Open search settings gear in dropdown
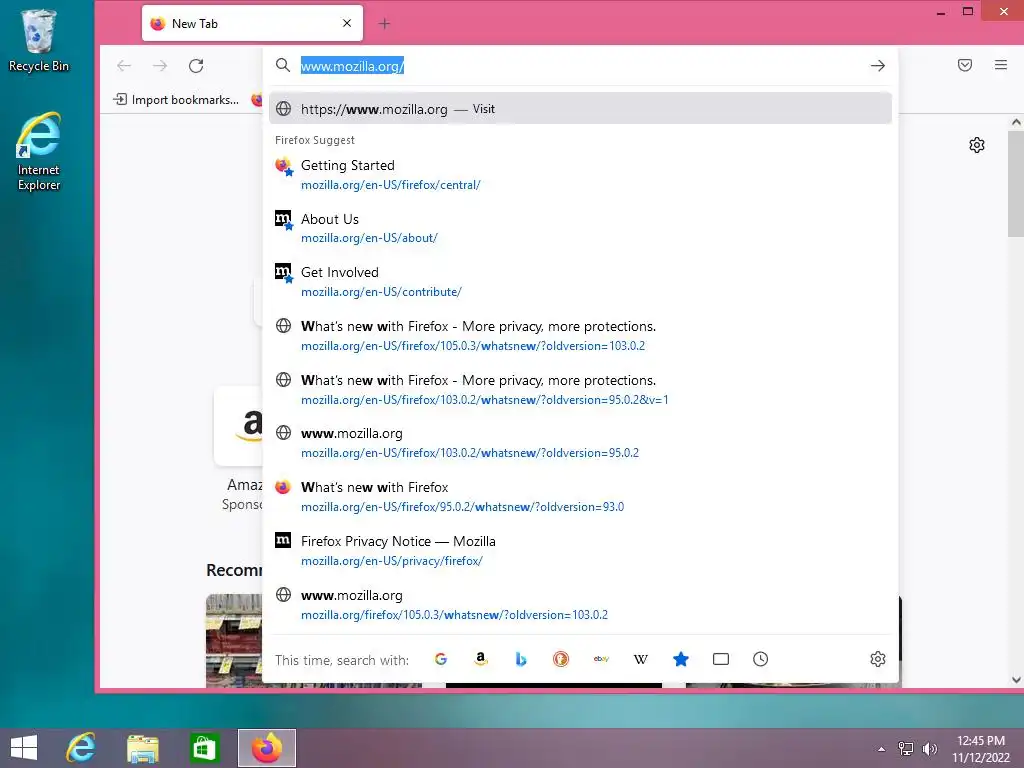Viewport: 1024px width, 768px height. [878, 659]
